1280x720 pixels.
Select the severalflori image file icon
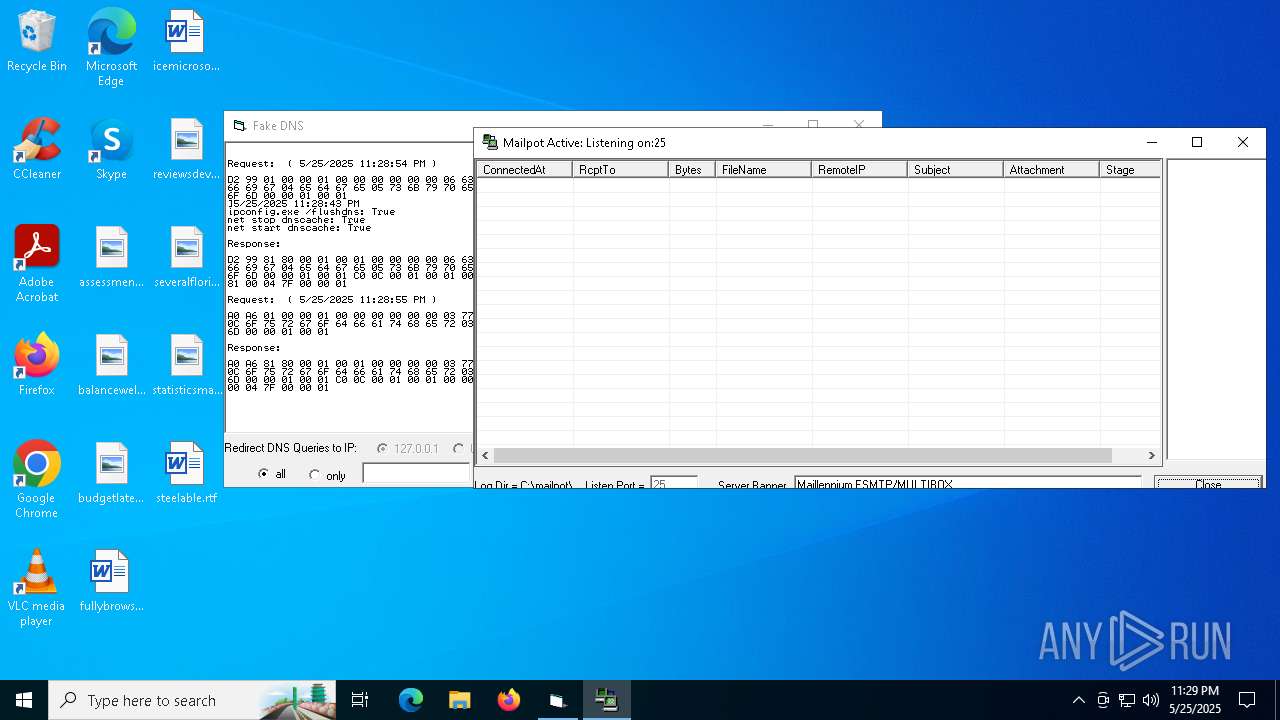pyautogui.click(x=186, y=257)
